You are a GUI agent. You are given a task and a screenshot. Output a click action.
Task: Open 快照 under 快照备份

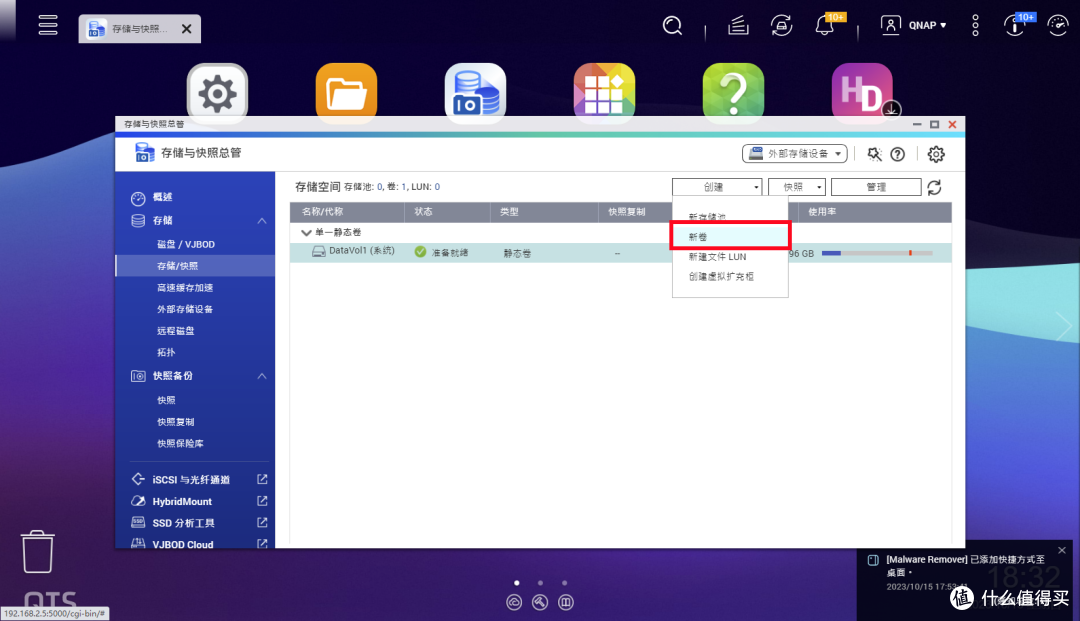coord(166,400)
